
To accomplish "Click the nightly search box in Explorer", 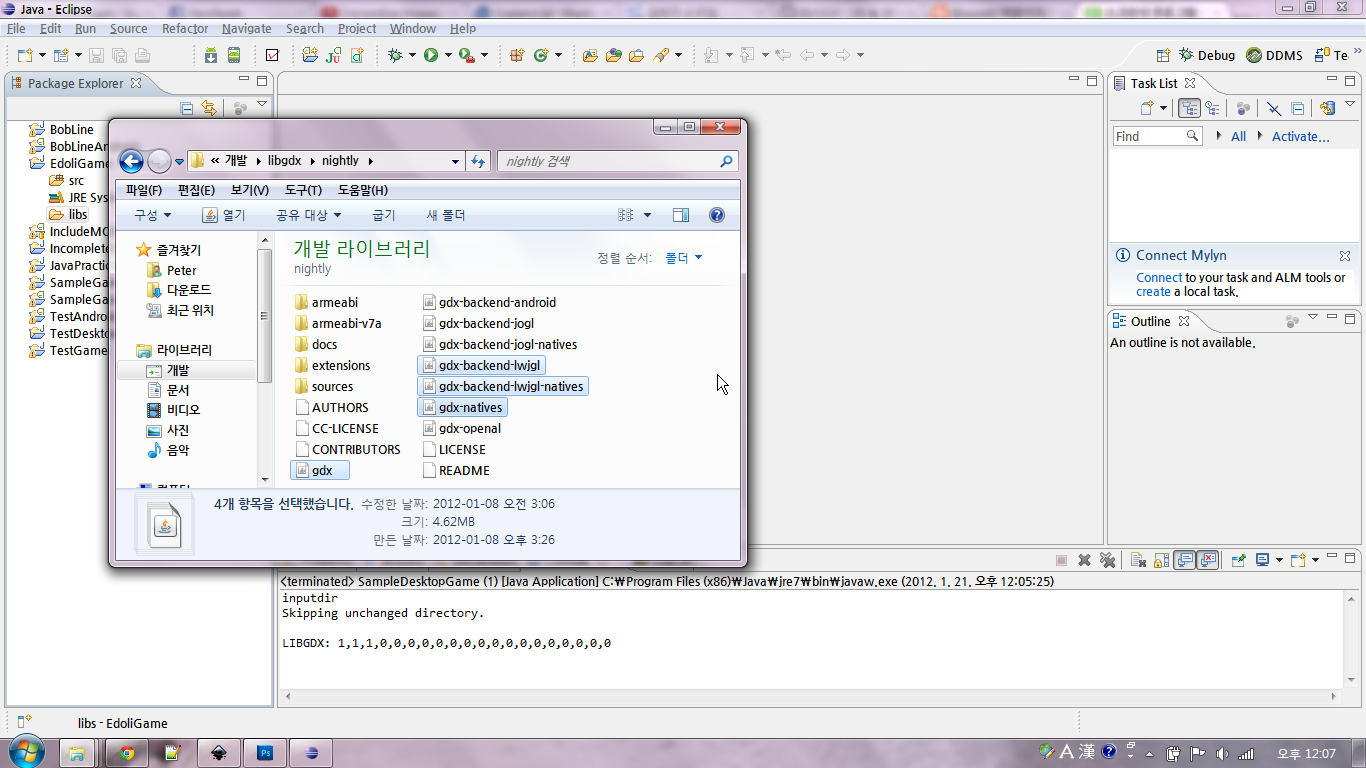I will 618,161.
